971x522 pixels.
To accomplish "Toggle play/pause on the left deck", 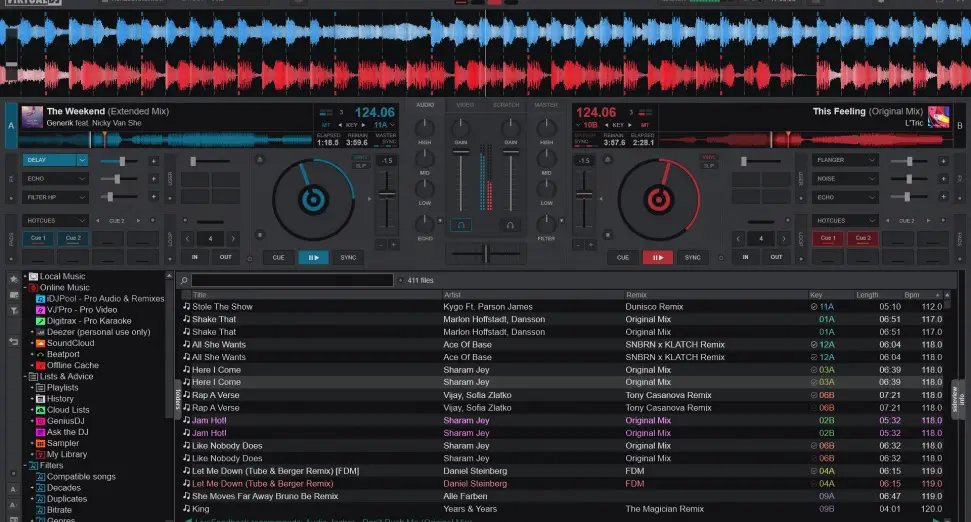I will point(313,257).
